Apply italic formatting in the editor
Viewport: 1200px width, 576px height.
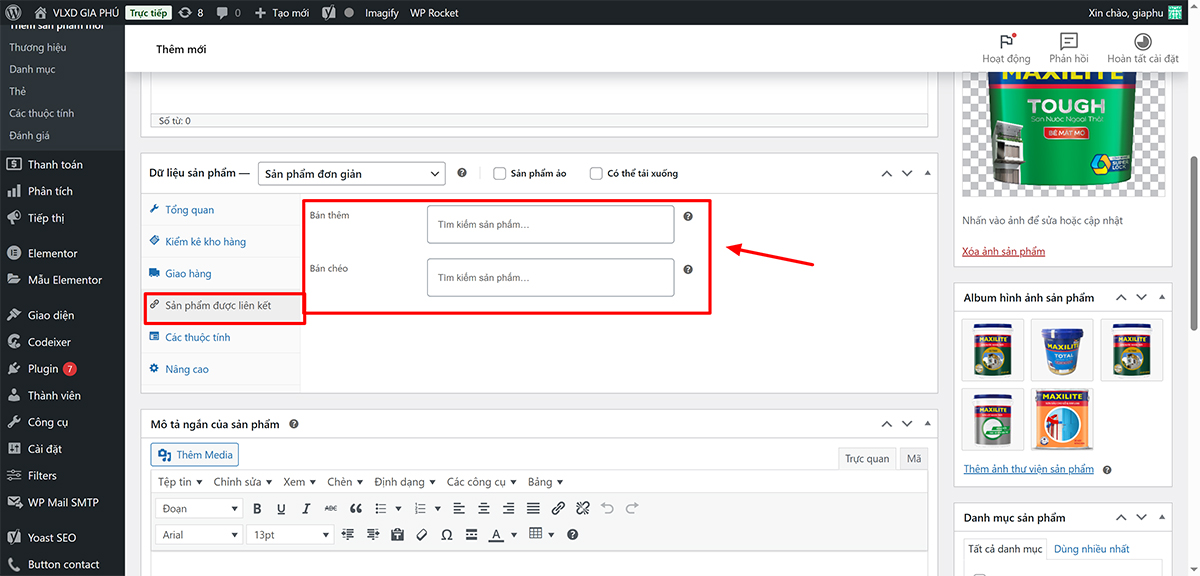pyautogui.click(x=306, y=509)
